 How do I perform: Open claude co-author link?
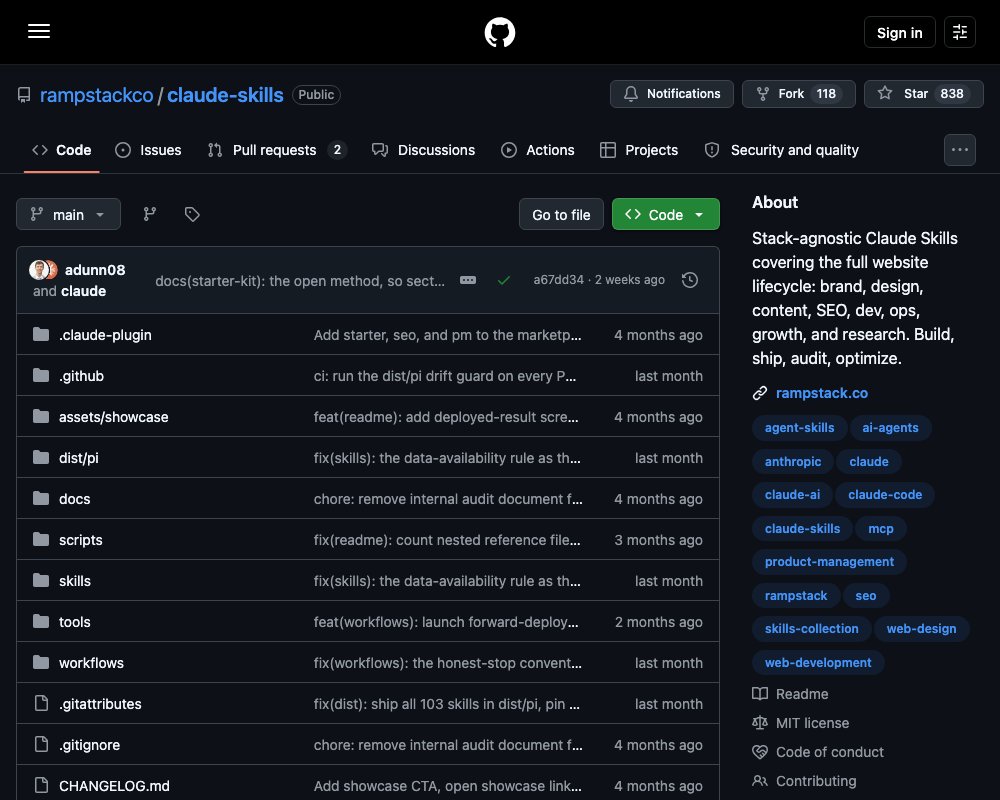pyautogui.click(x=84, y=291)
